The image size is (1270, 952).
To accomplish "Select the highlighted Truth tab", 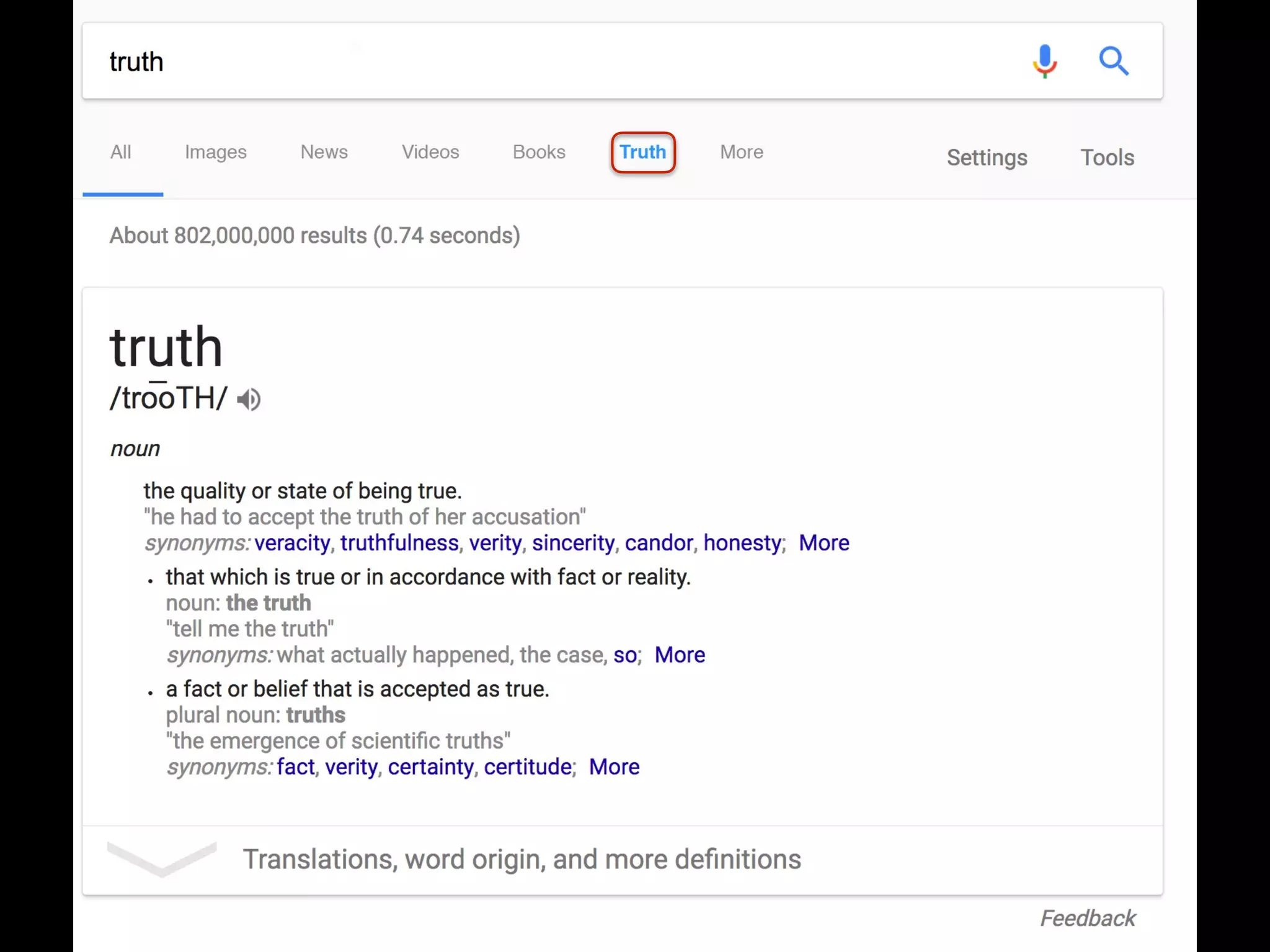I will point(643,152).
